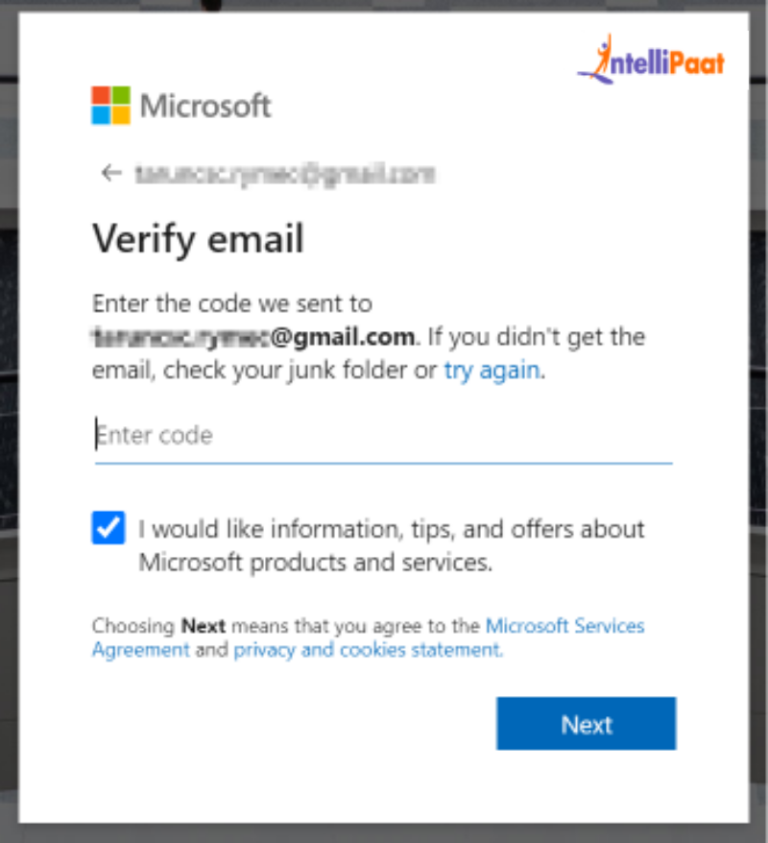Open the privacy and cookies statement link

(366, 650)
